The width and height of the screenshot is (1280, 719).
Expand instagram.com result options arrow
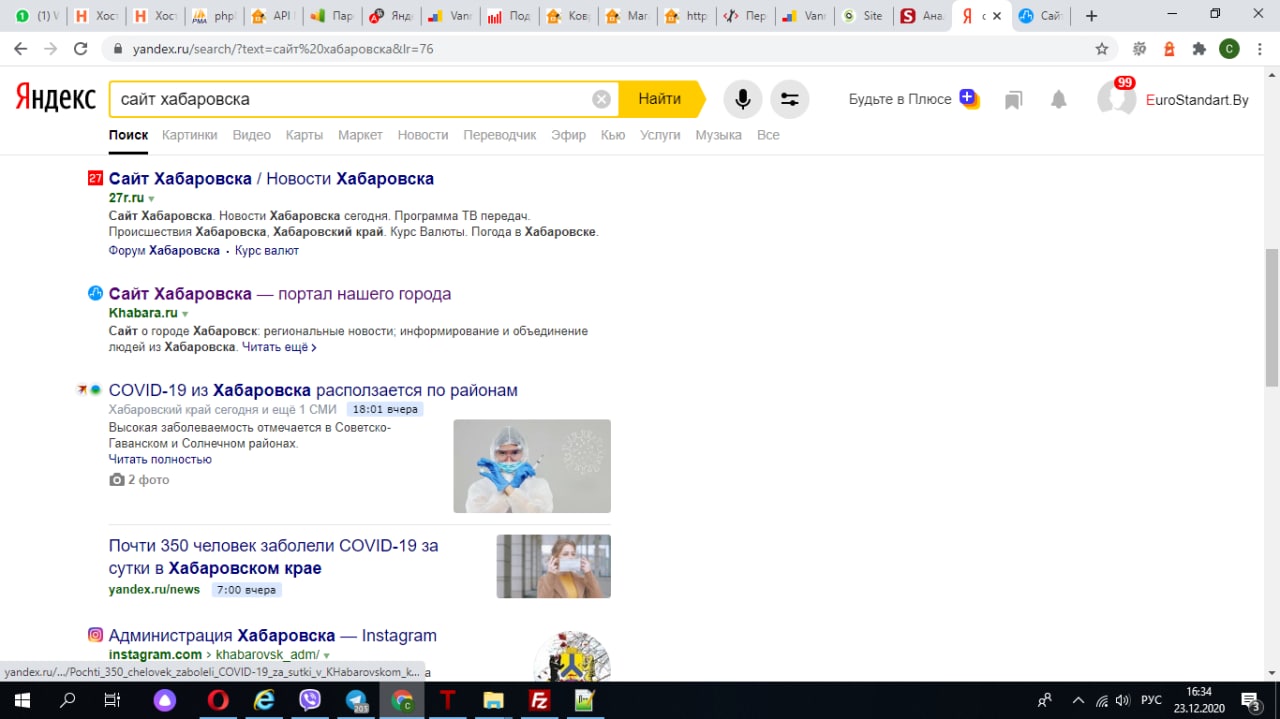click(327, 656)
